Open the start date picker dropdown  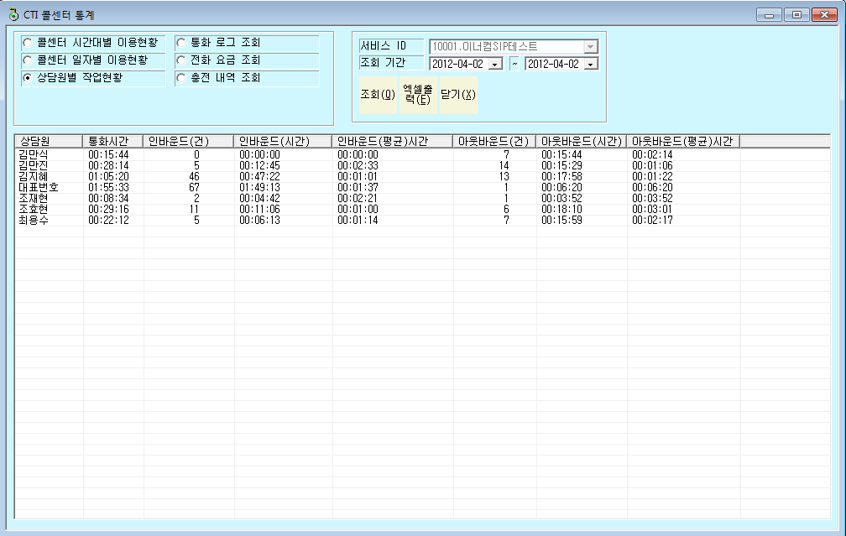(x=495, y=64)
